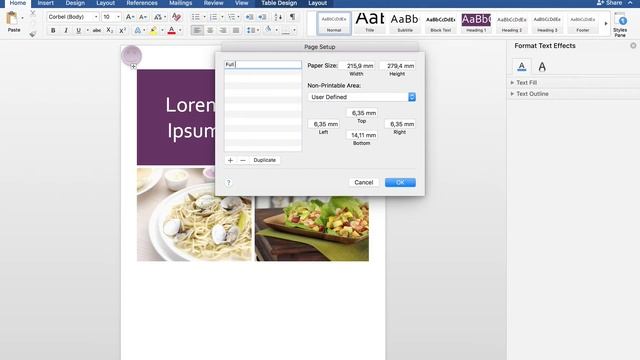Add a custom paper size with plus button
The width and height of the screenshot is (640, 360).
[230, 160]
